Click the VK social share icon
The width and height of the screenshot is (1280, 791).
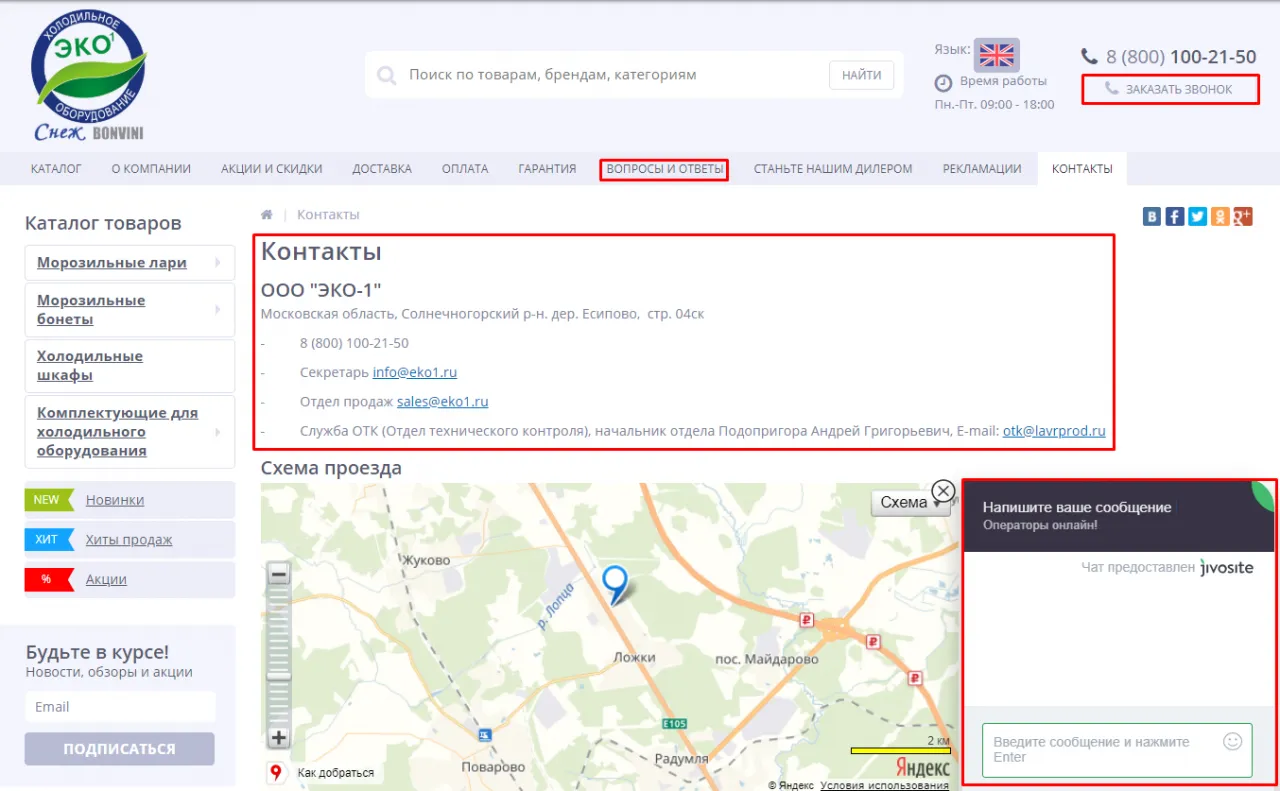pyautogui.click(x=1152, y=216)
